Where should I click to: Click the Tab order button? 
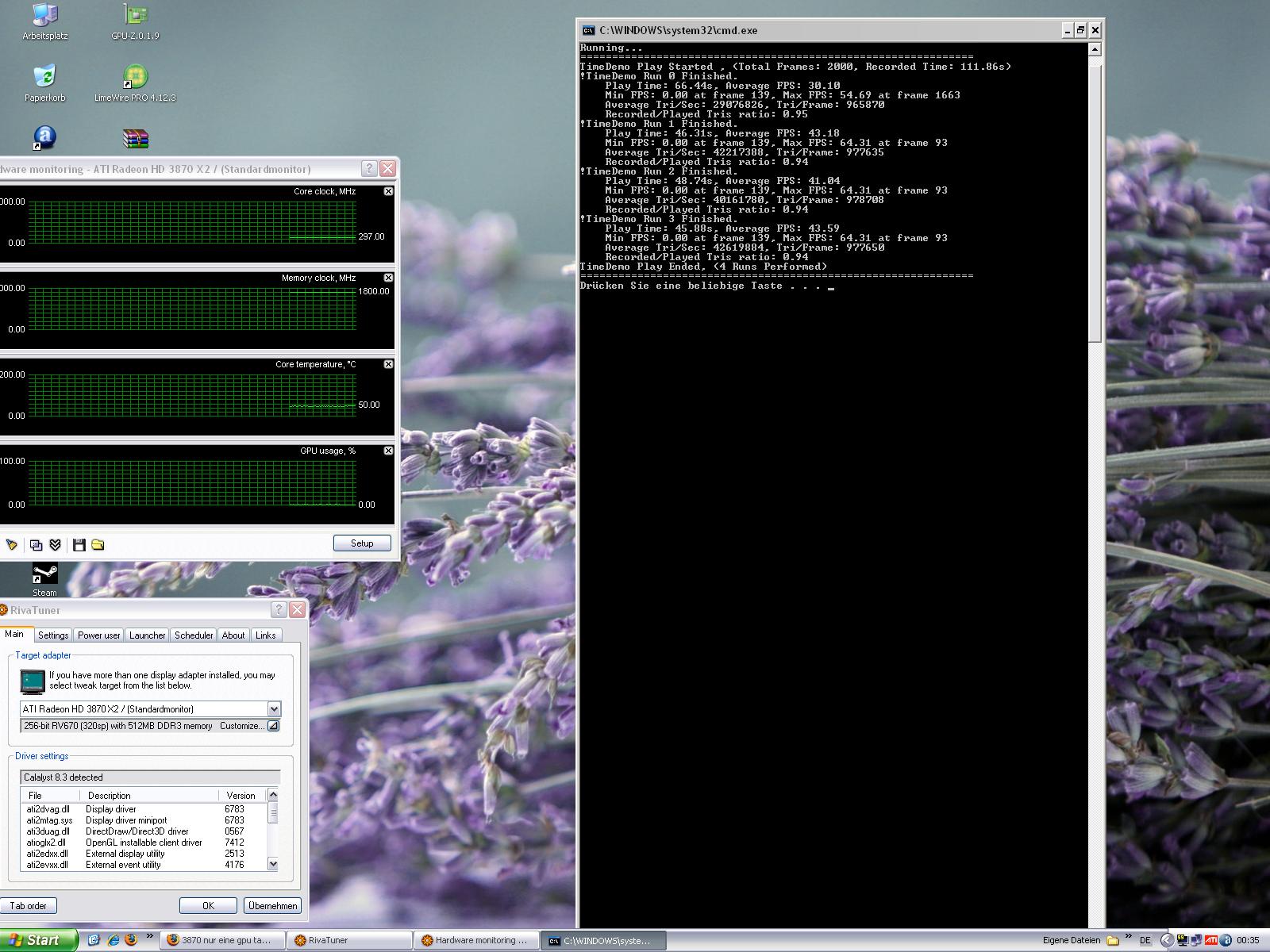[x=29, y=905]
